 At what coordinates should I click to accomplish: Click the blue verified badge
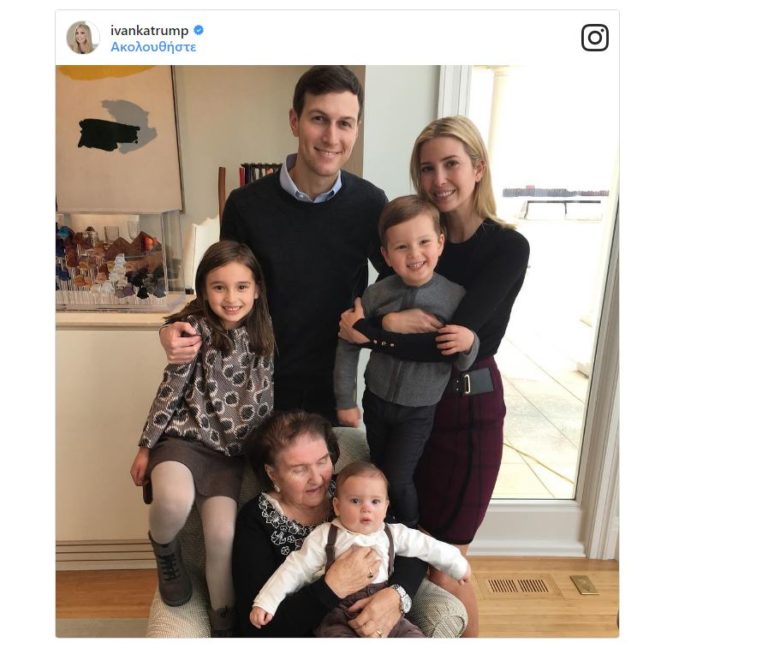coord(199,31)
